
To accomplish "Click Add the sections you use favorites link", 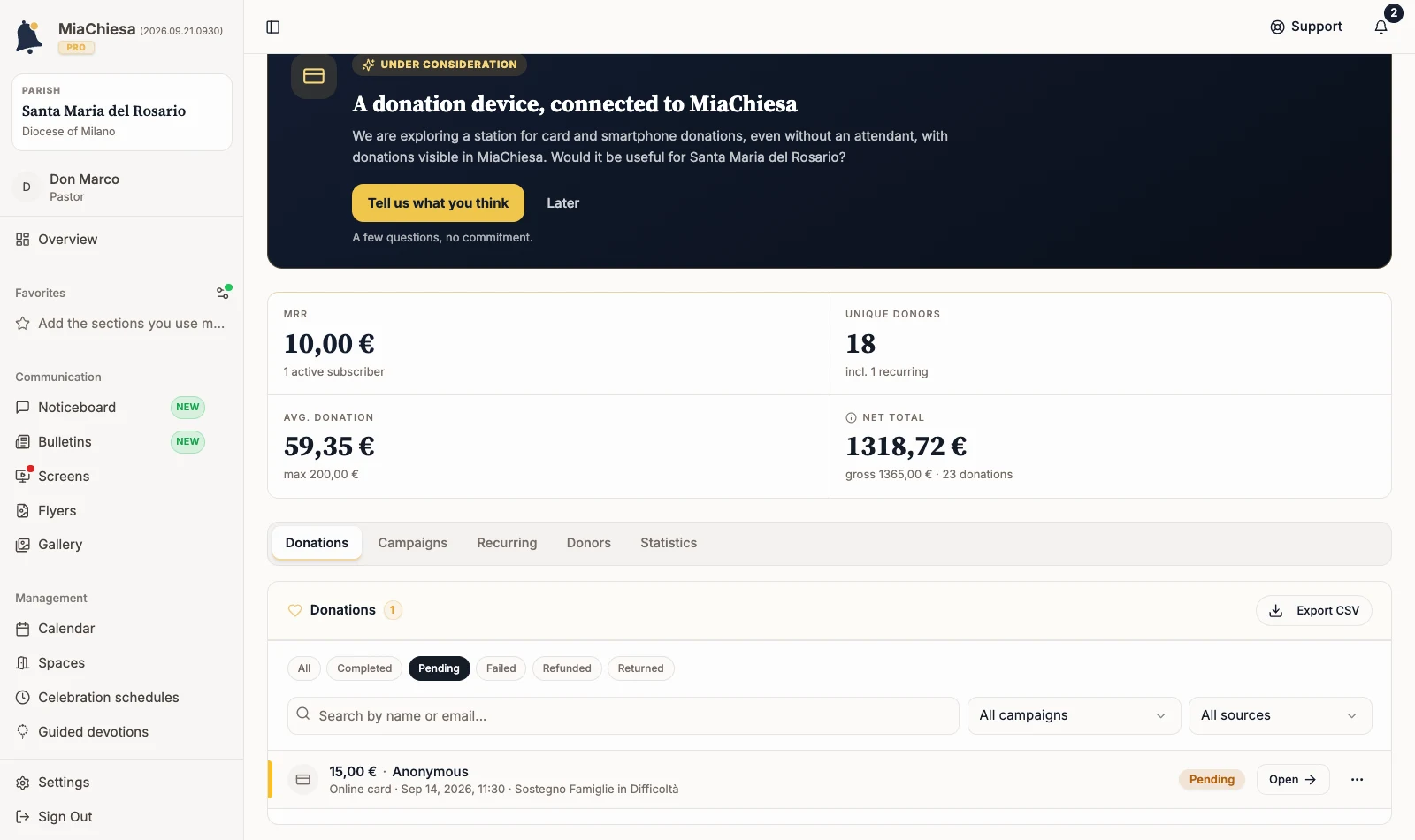I will pyautogui.click(x=122, y=324).
